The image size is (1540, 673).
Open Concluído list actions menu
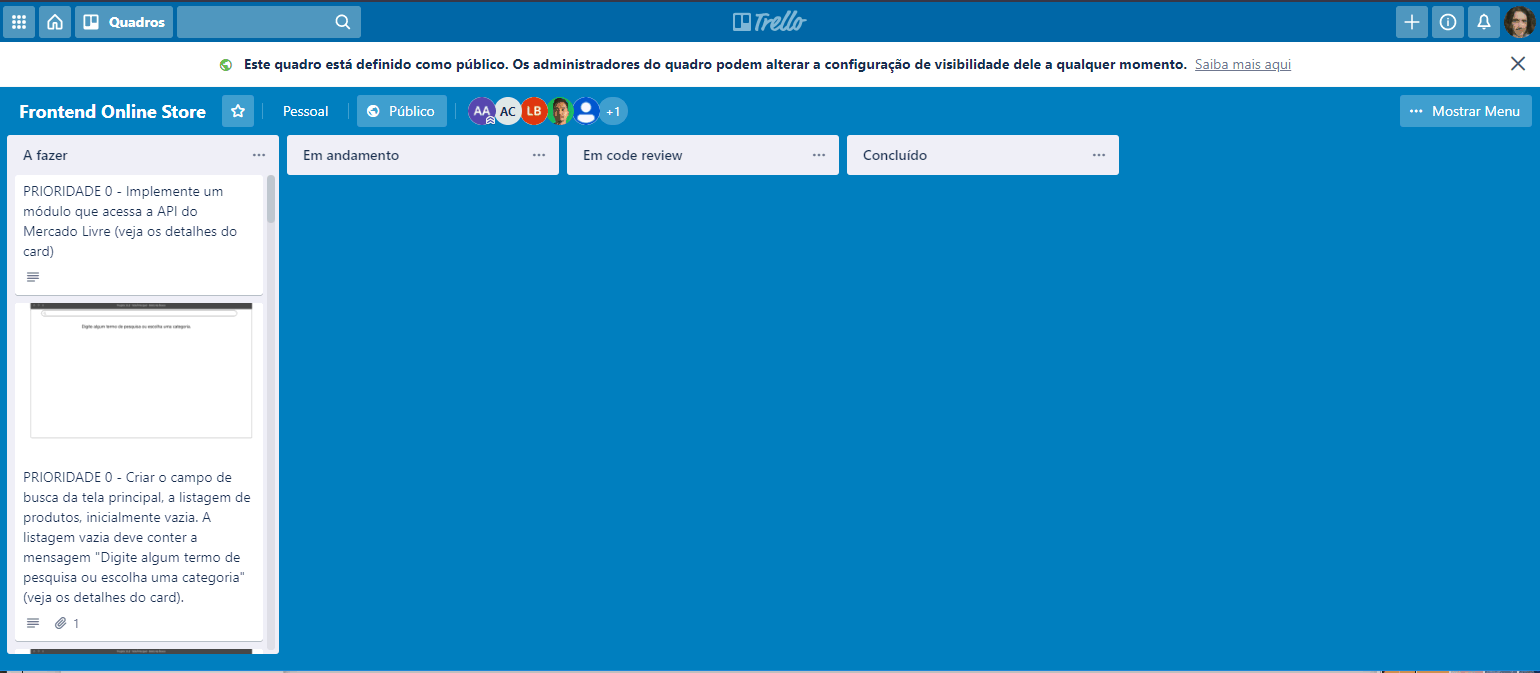tap(1099, 155)
